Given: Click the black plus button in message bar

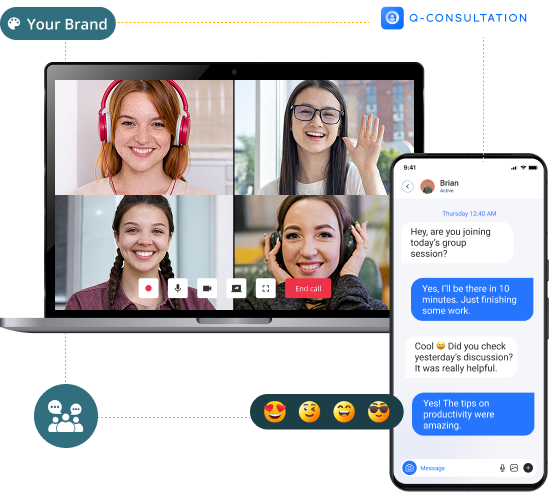Looking at the screenshot, I should pos(529,469).
